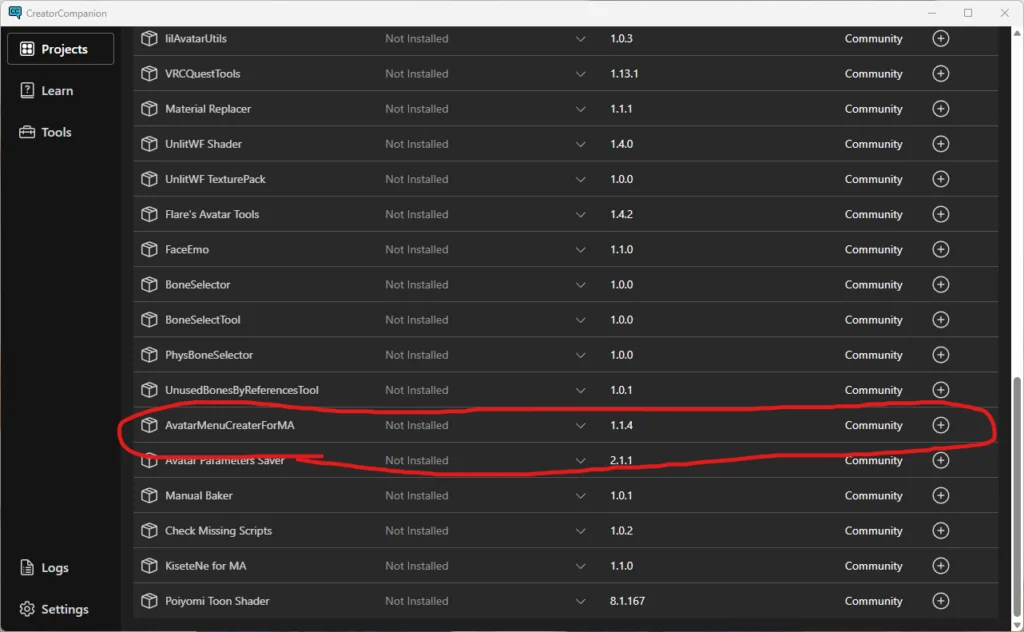1024x632 pixels.
Task: Add the Check Missing Scripts package
Action: pyautogui.click(x=940, y=531)
